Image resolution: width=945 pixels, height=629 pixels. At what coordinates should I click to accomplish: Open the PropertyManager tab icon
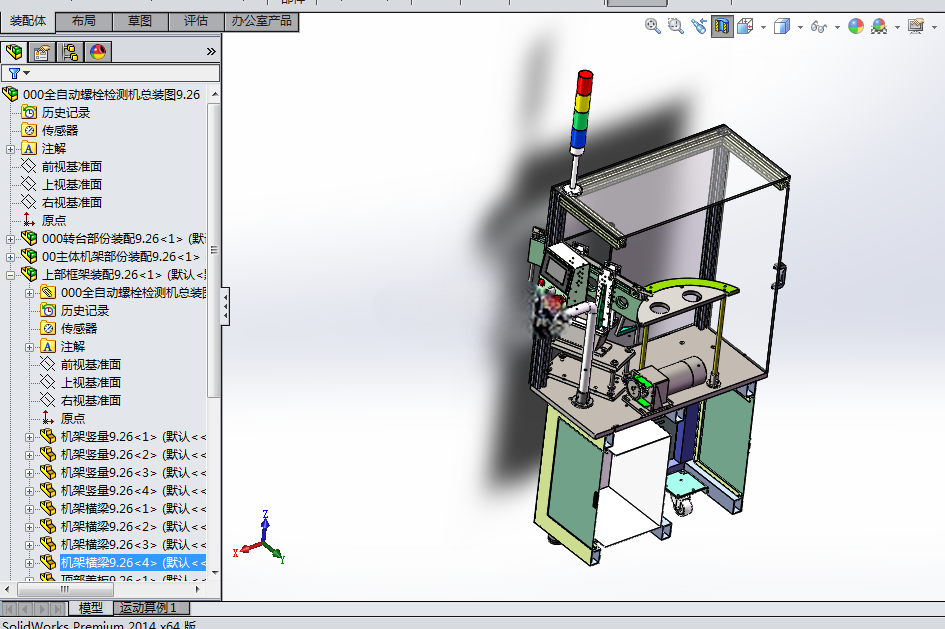42,52
